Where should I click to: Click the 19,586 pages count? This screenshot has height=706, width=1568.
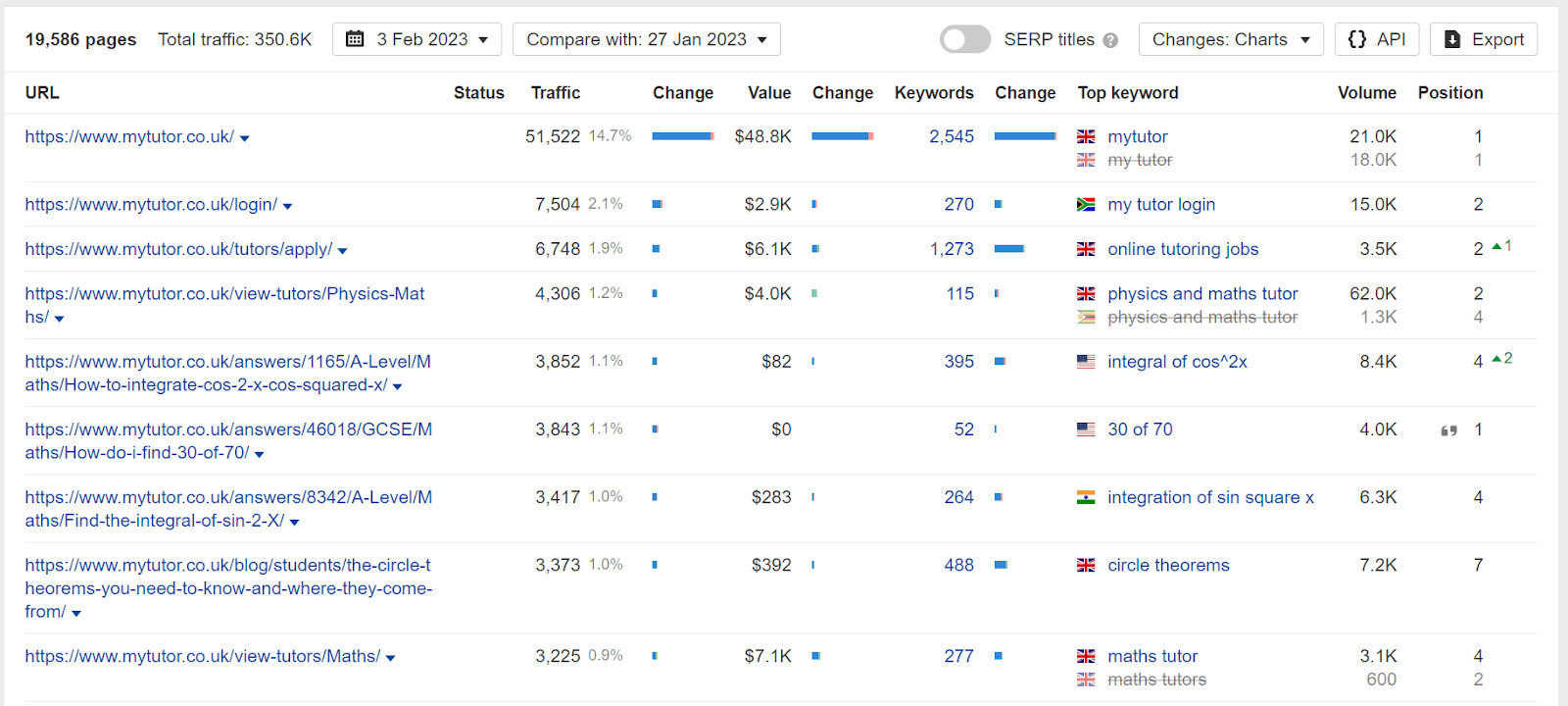click(x=80, y=39)
